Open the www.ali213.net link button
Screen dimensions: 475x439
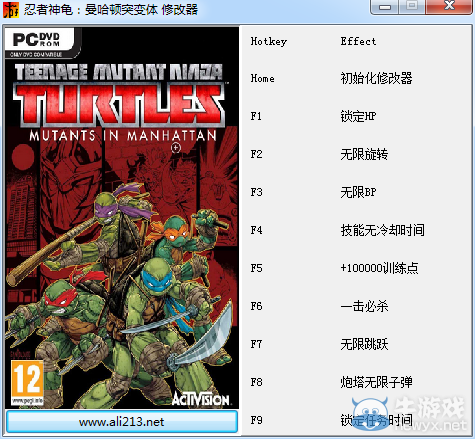point(122,422)
